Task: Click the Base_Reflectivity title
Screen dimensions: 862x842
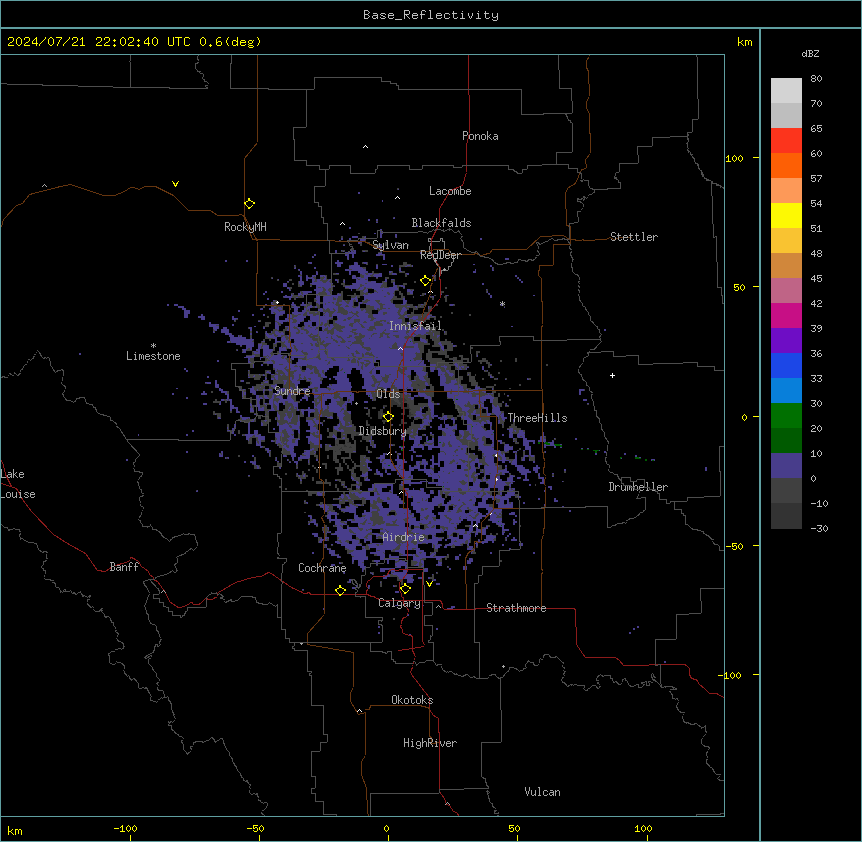Action: pos(431,15)
